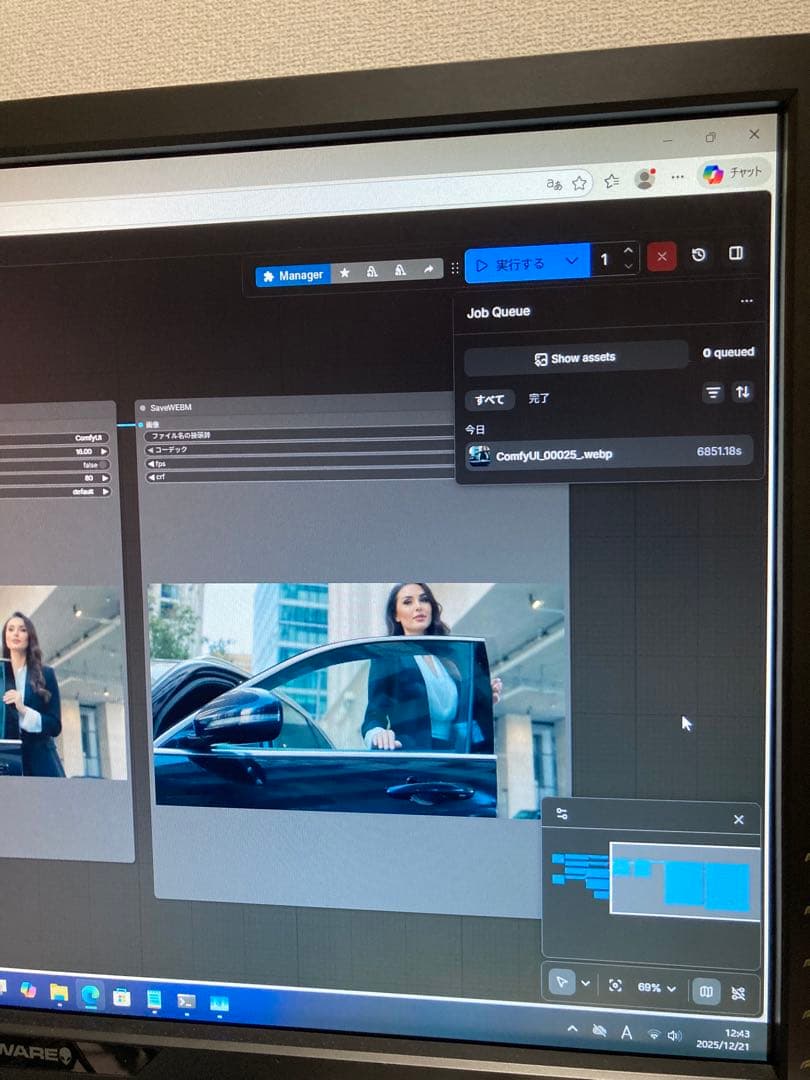Increase the batch count stepper

pos(628,251)
